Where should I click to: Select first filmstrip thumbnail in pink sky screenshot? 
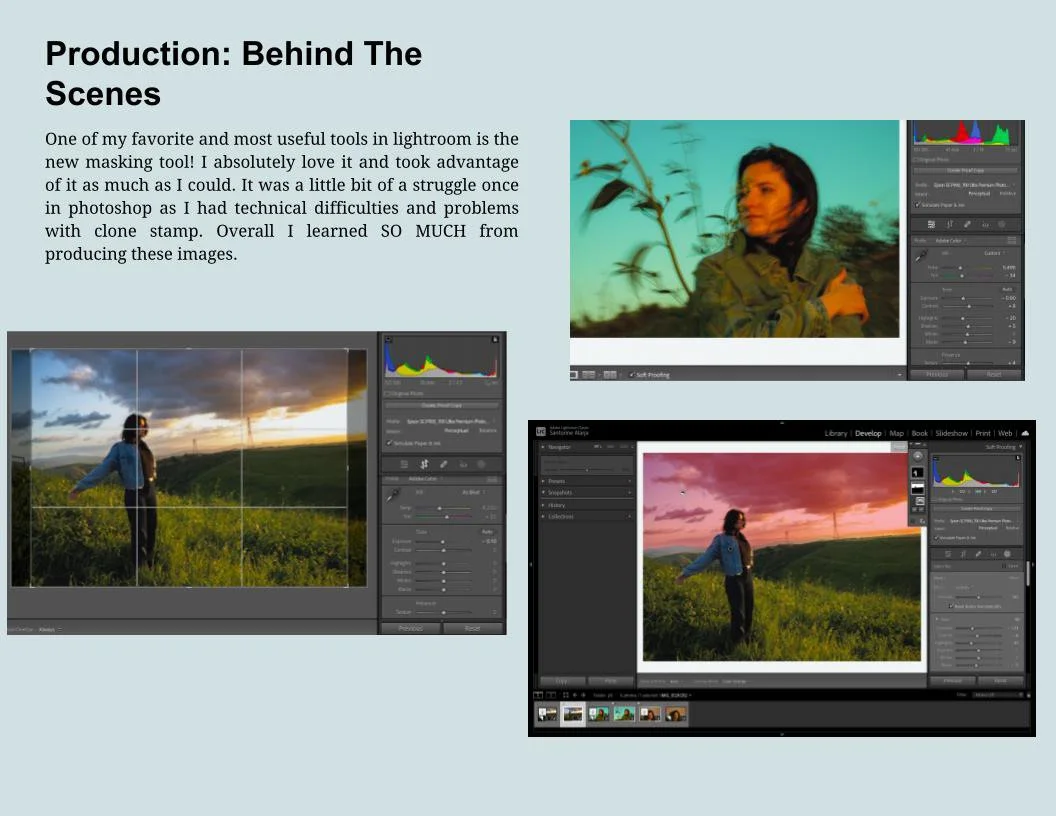[547, 714]
